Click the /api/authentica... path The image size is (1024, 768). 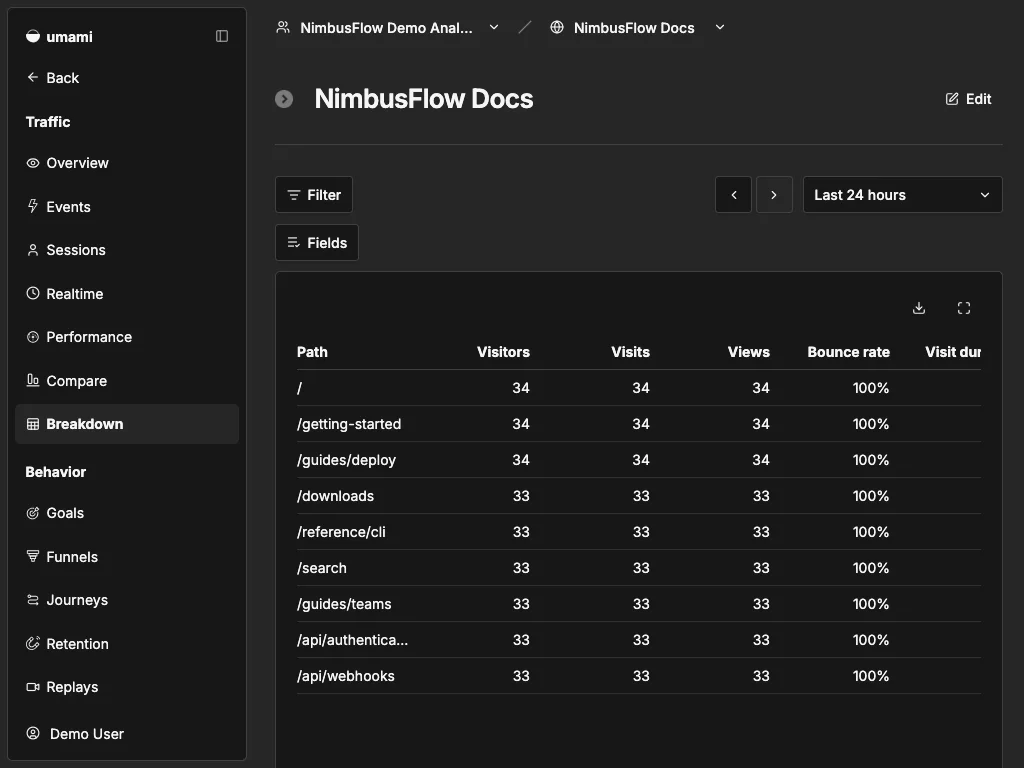(353, 640)
